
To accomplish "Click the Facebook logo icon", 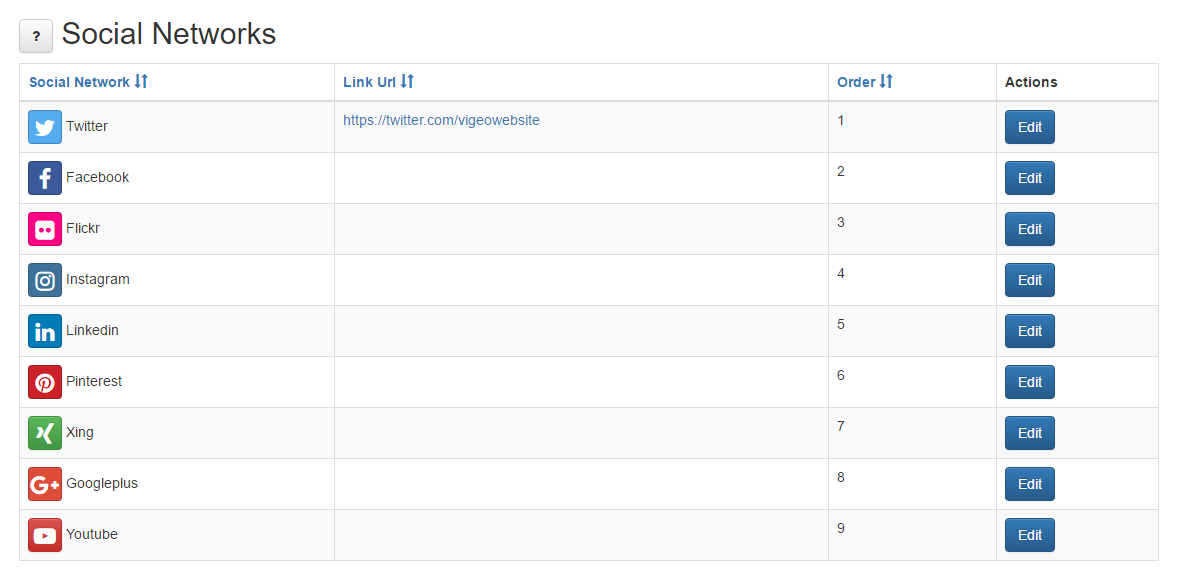I will (45, 178).
